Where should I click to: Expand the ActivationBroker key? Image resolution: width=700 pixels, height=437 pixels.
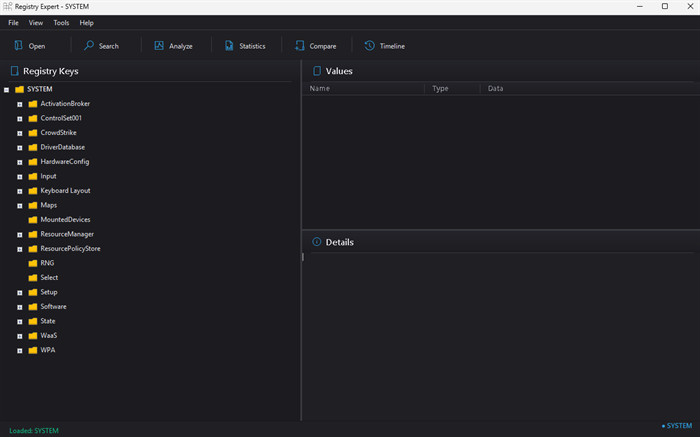[x=20, y=104]
